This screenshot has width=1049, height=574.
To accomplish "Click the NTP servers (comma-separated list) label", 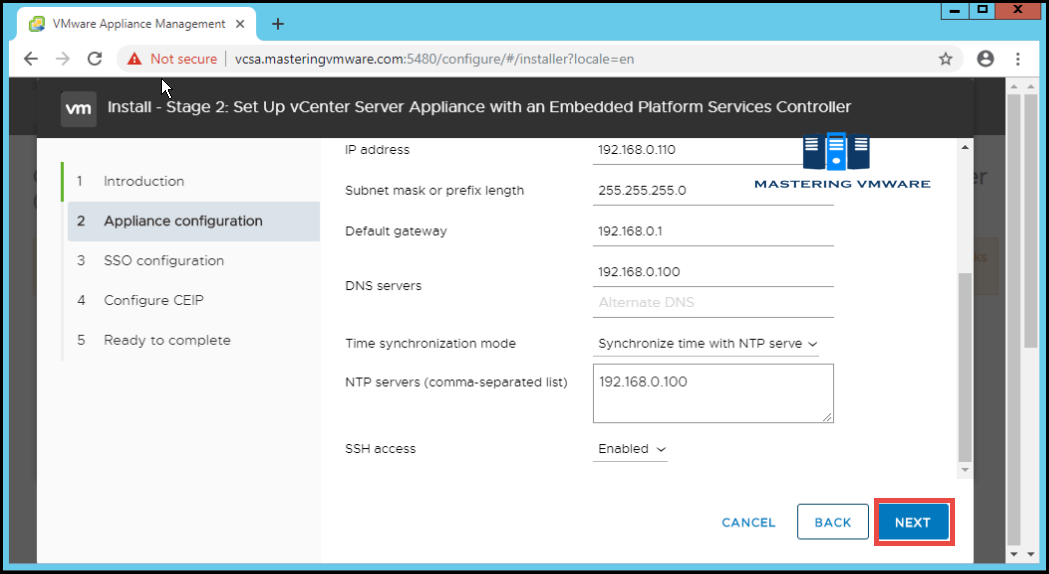I will click(x=456, y=383).
